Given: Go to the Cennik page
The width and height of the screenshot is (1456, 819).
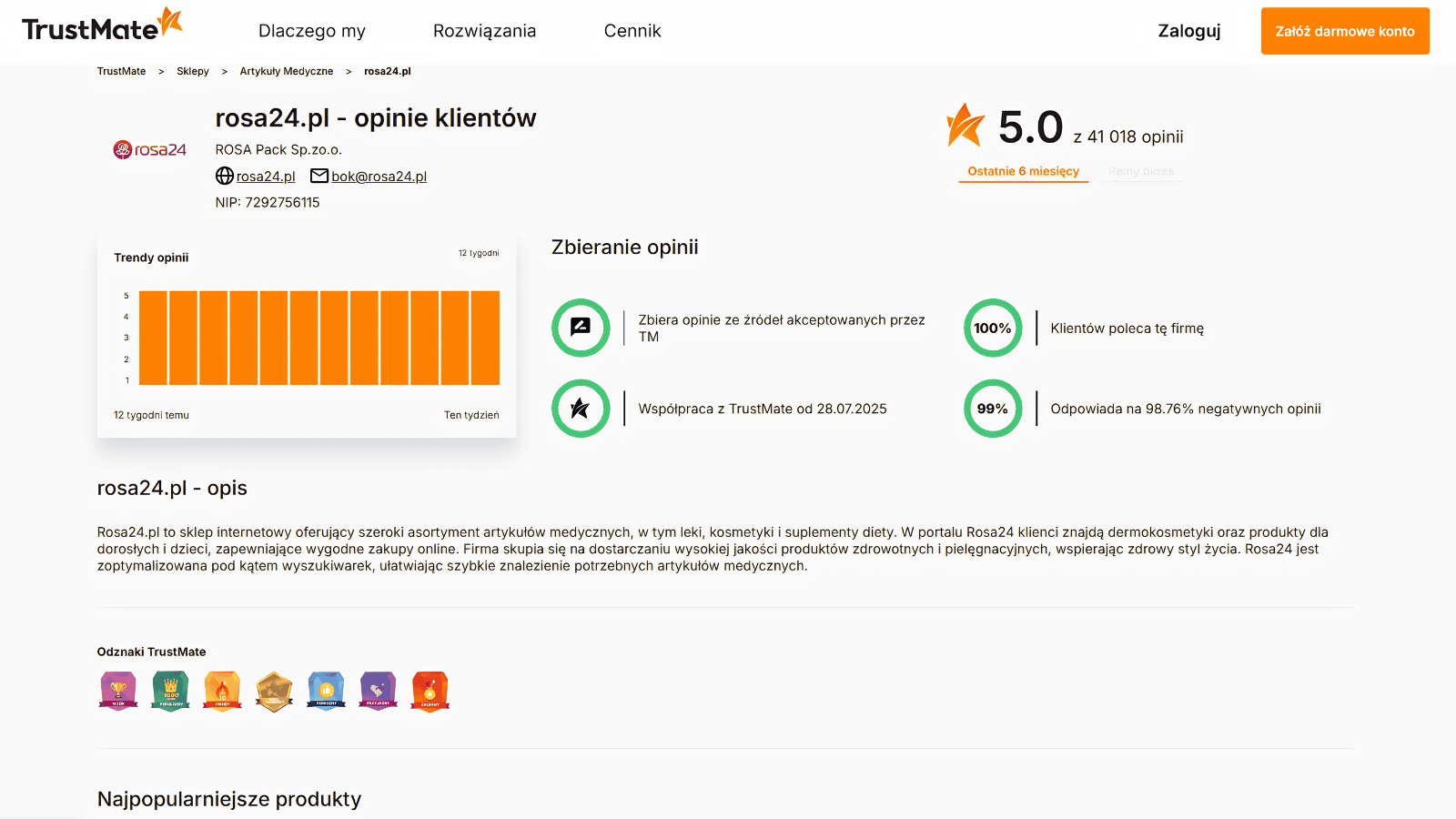Looking at the screenshot, I should pos(632,31).
